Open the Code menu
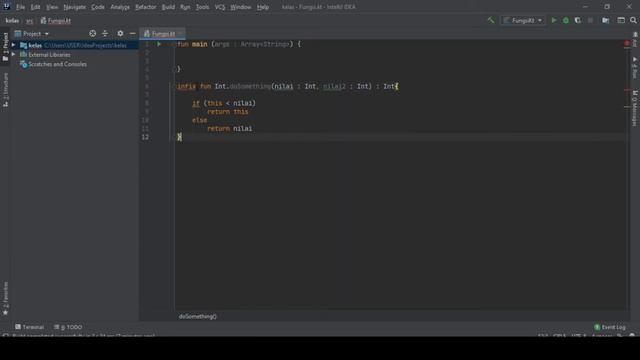This screenshot has width=640, height=360. (98, 7)
